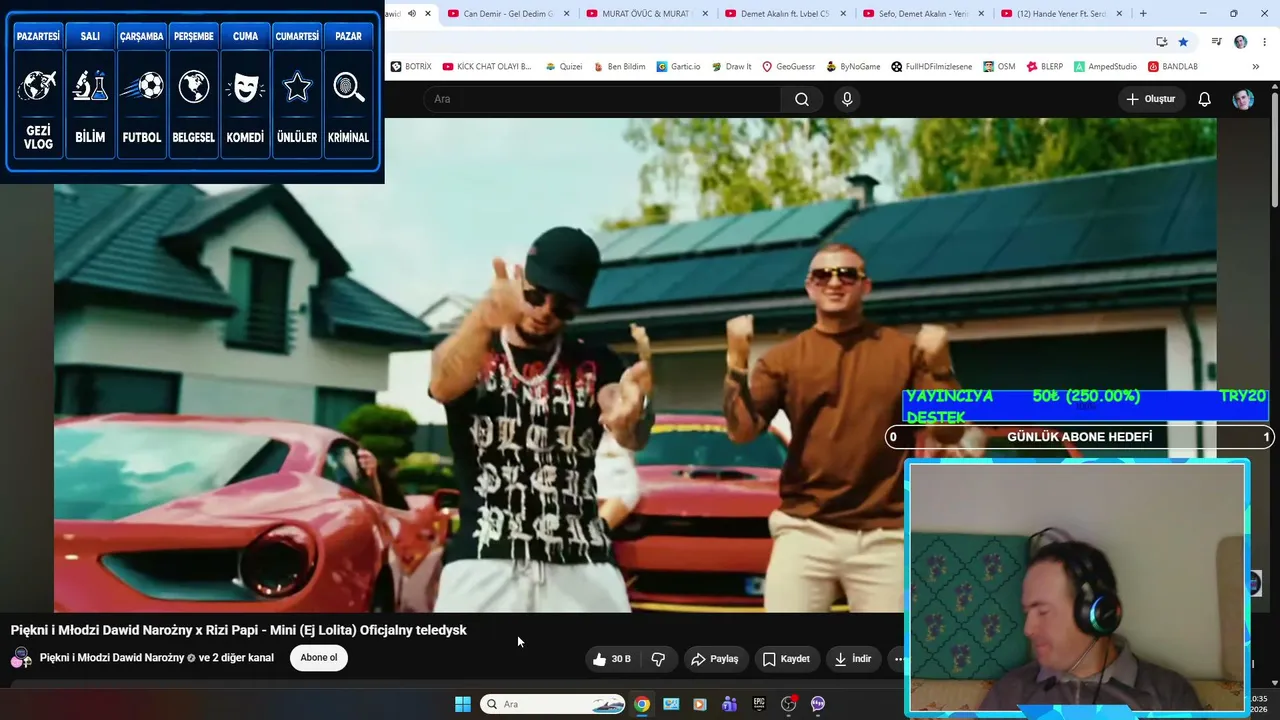
Task: Click the Abone ol subscribe button
Action: coord(319,658)
